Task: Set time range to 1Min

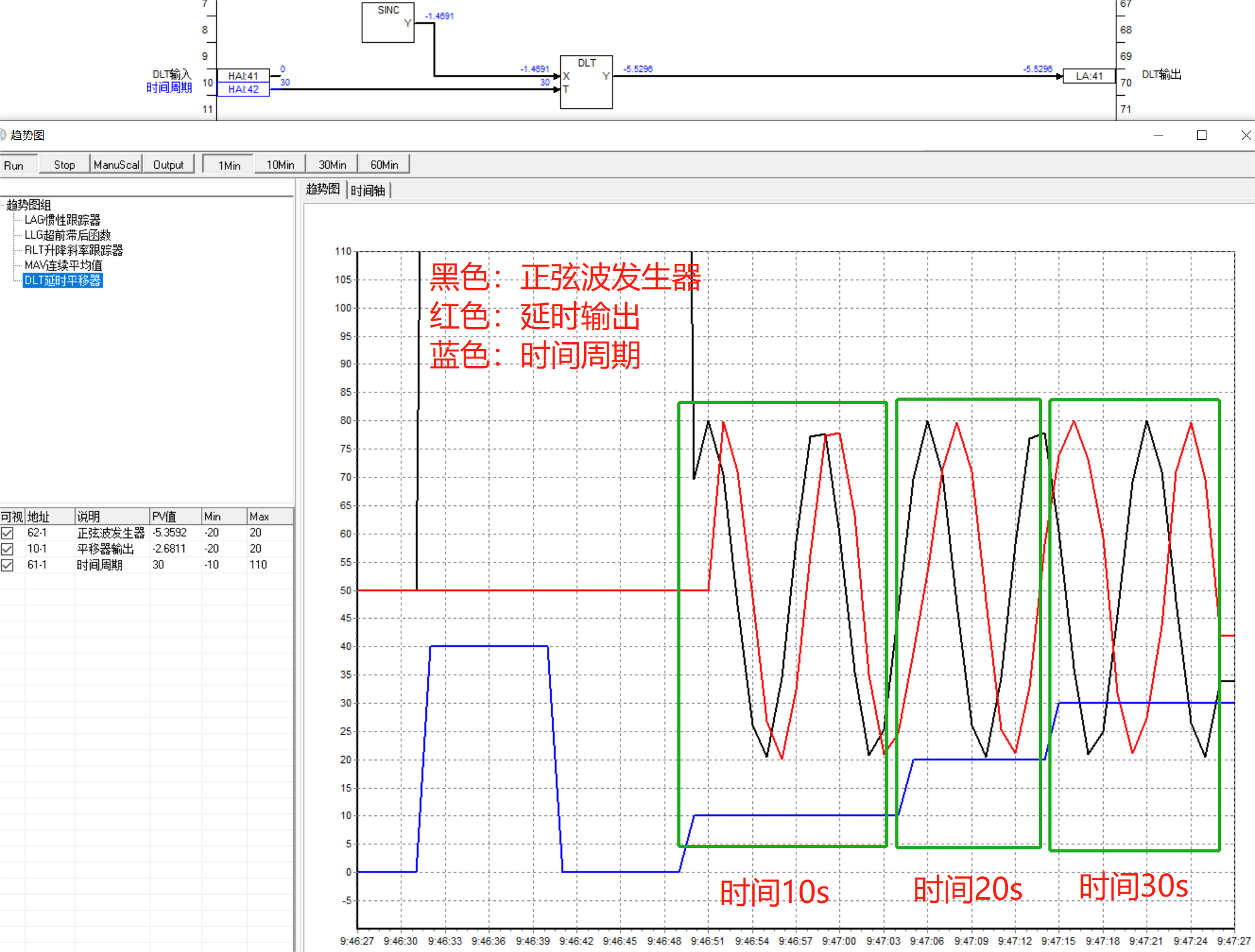Action: [229, 165]
